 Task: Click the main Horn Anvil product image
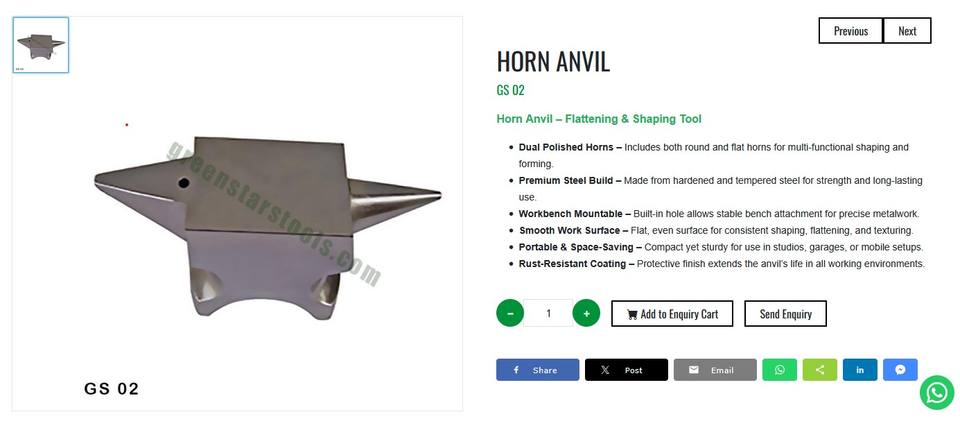[268, 228]
